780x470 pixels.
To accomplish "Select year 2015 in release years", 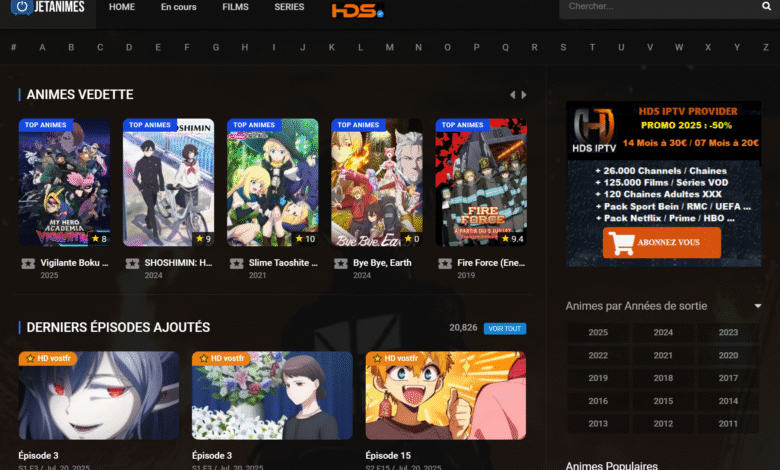I will [663, 401].
